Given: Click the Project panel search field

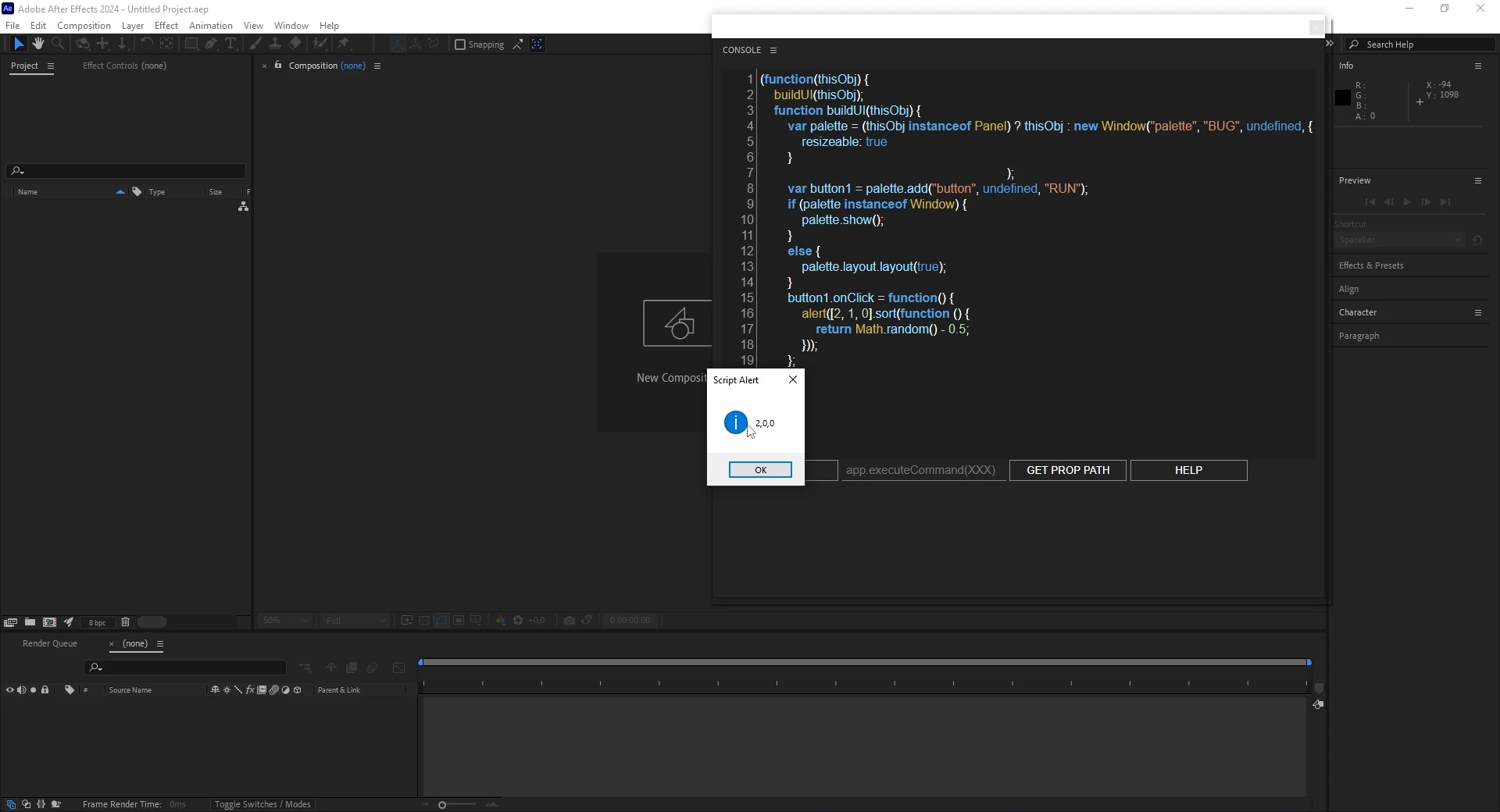Looking at the screenshot, I should [126, 172].
